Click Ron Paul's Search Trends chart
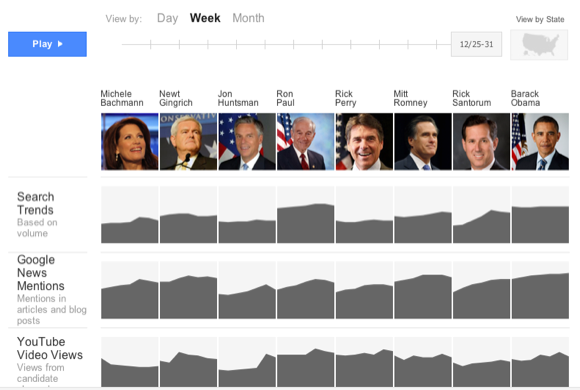 tap(306, 215)
